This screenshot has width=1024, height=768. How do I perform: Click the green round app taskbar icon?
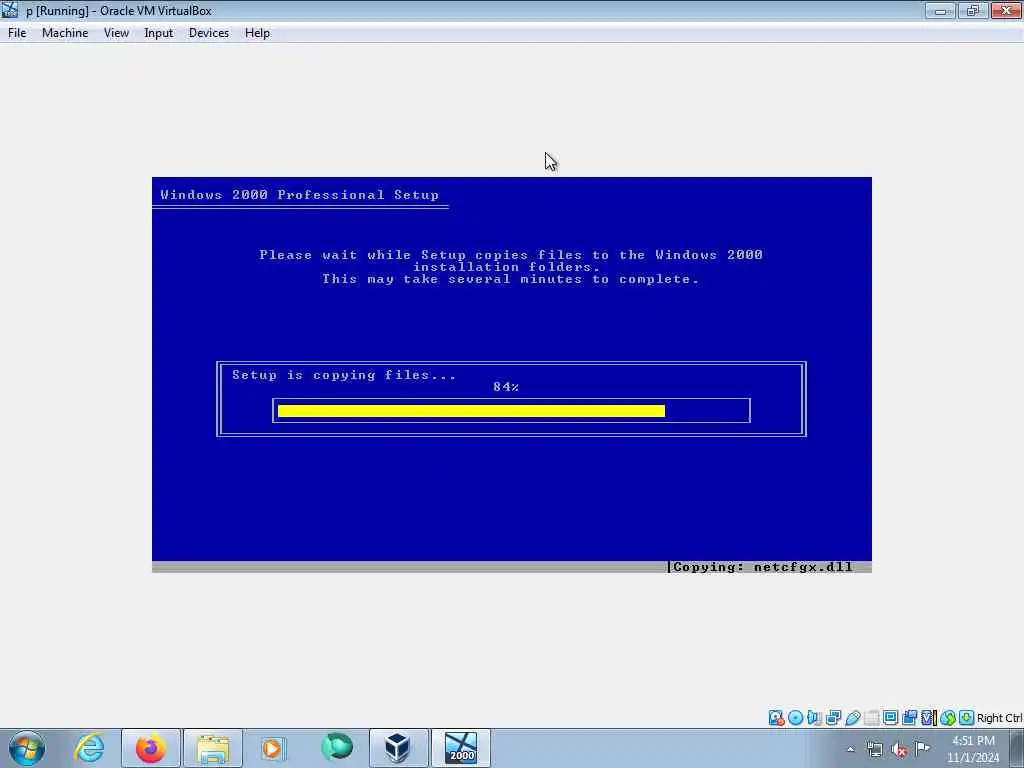point(337,748)
